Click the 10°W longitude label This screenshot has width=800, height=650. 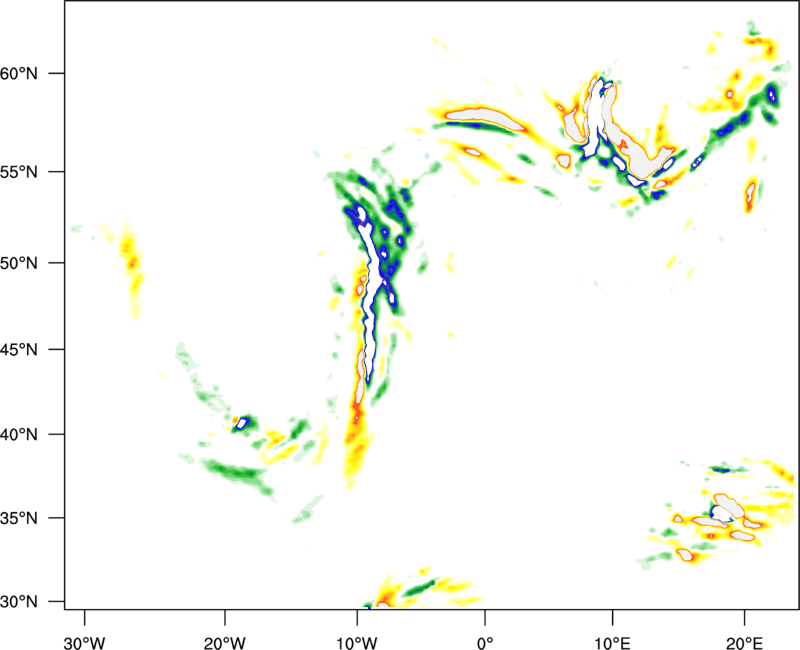pyautogui.click(x=356, y=643)
